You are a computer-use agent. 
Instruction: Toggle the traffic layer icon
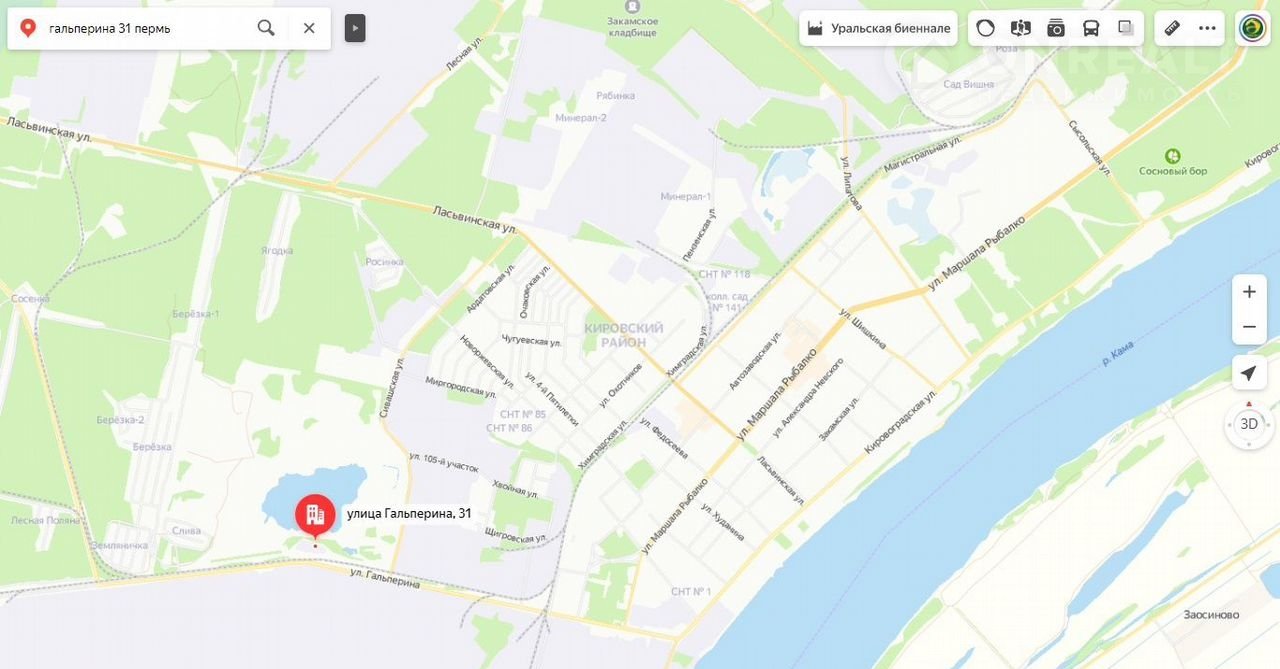pyautogui.click(x=986, y=28)
